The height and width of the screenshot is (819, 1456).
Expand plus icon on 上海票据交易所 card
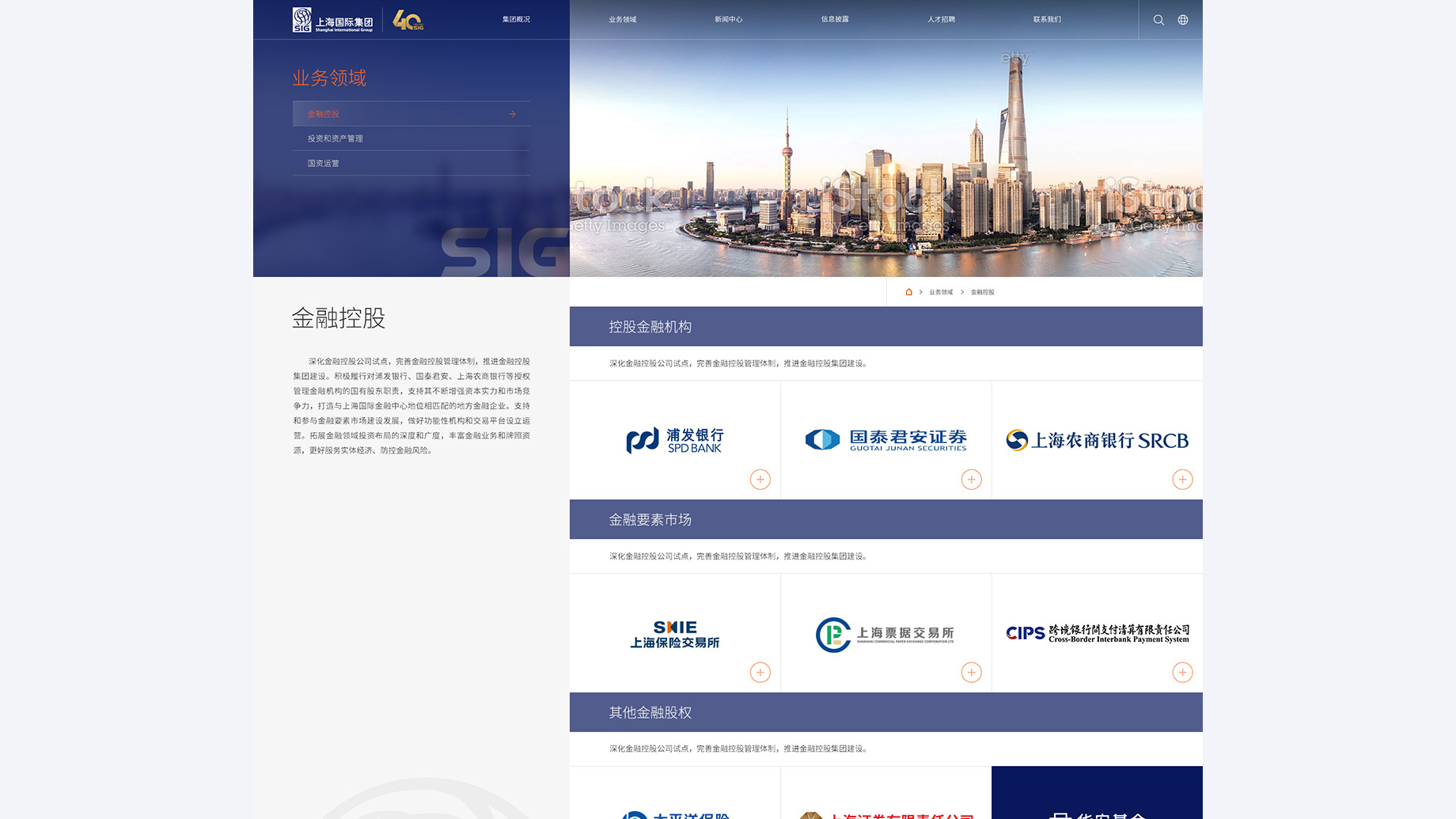pos(972,673)
